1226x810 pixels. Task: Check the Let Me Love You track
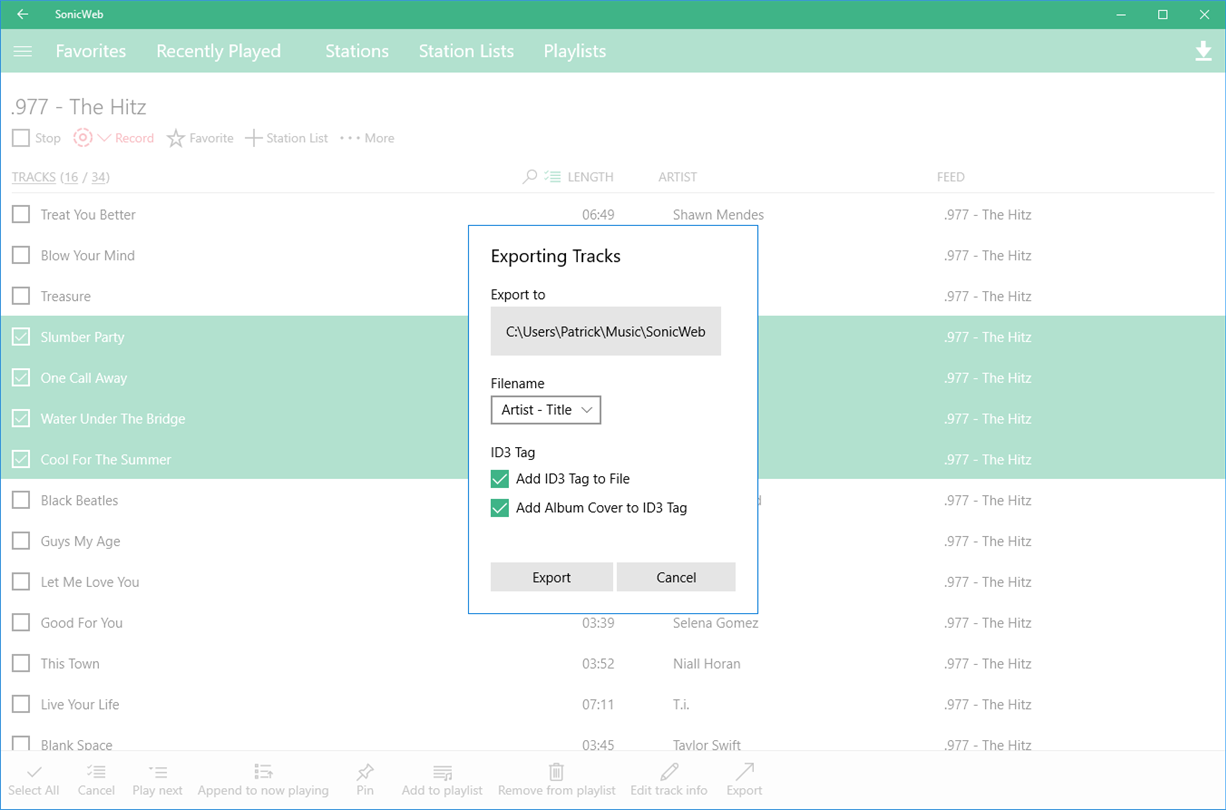(21, 582)
